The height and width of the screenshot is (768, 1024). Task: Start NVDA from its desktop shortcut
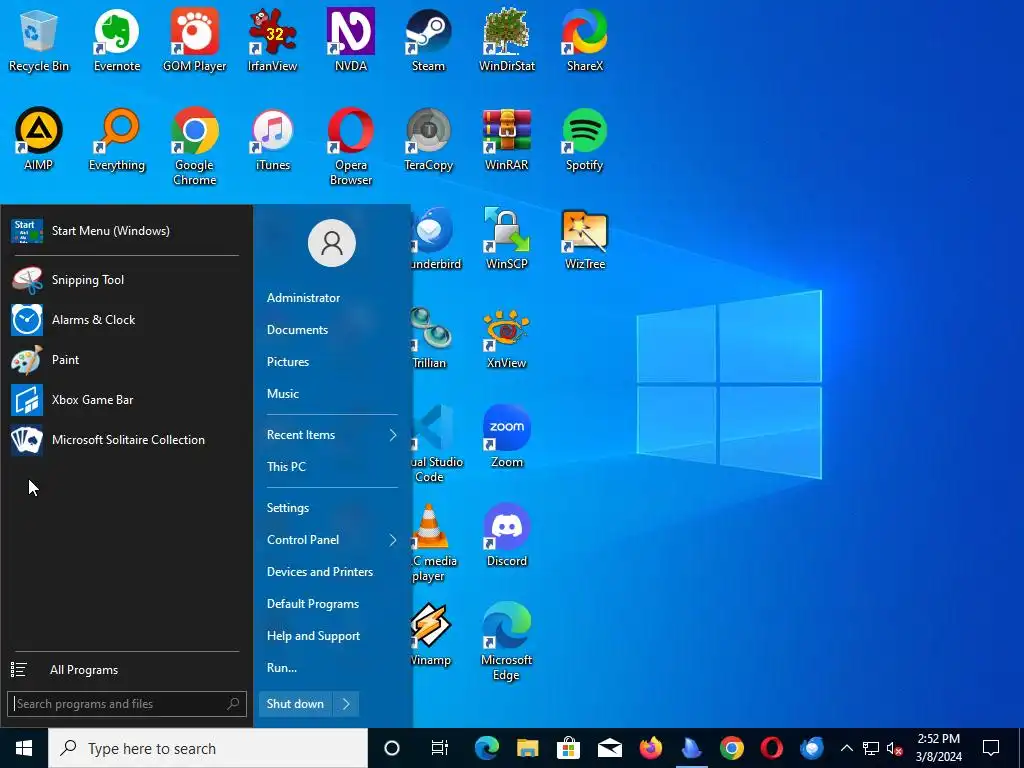click(351, 40)
